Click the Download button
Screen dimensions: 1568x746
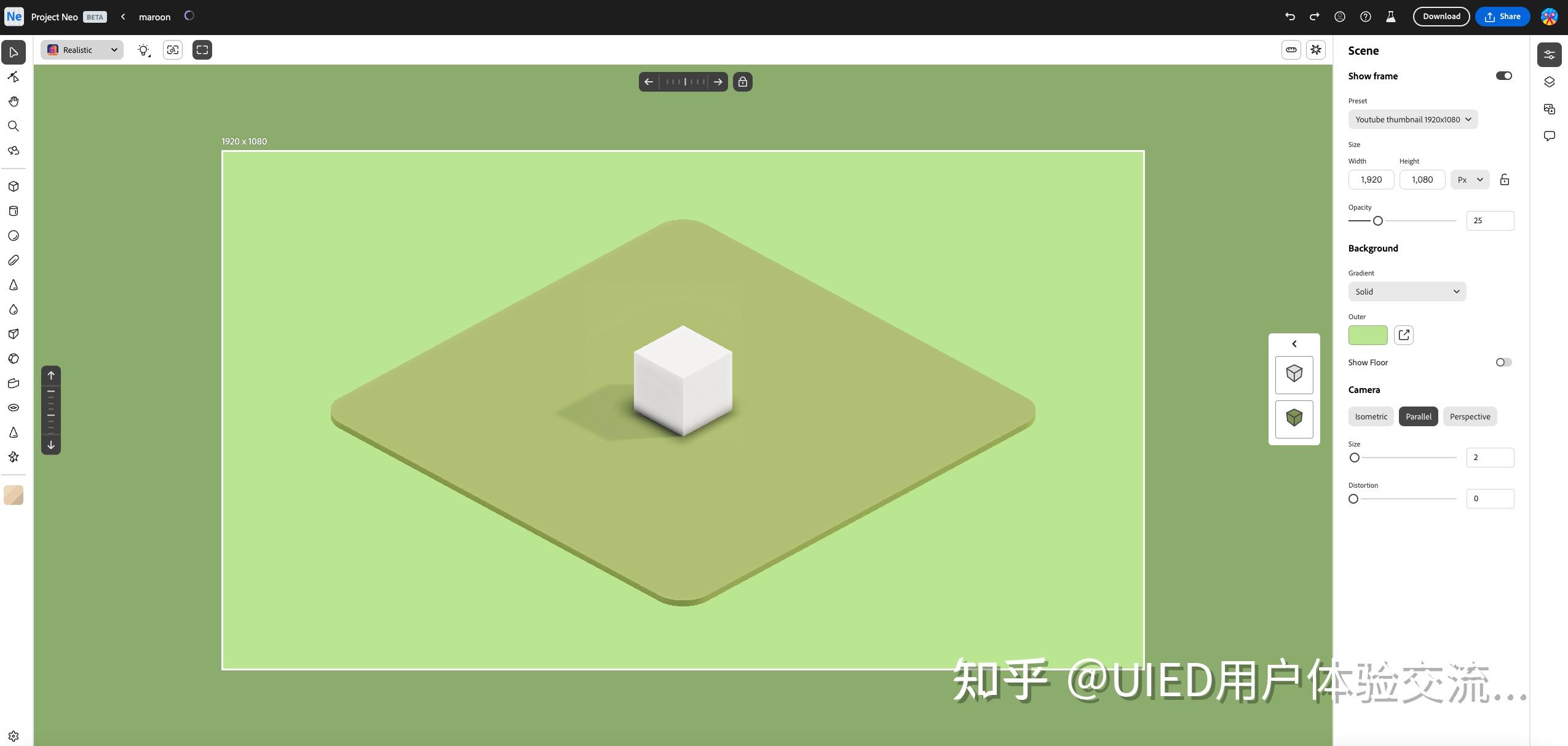pyautogui.click(x=1441, y=16)
